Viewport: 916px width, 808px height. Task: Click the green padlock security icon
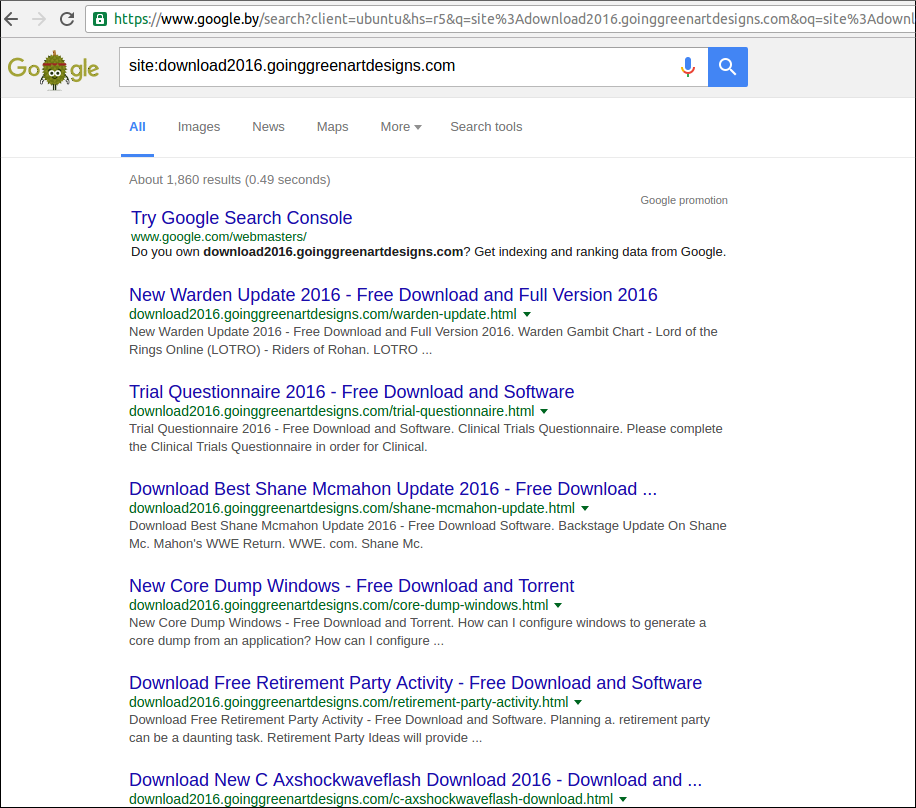100,19
